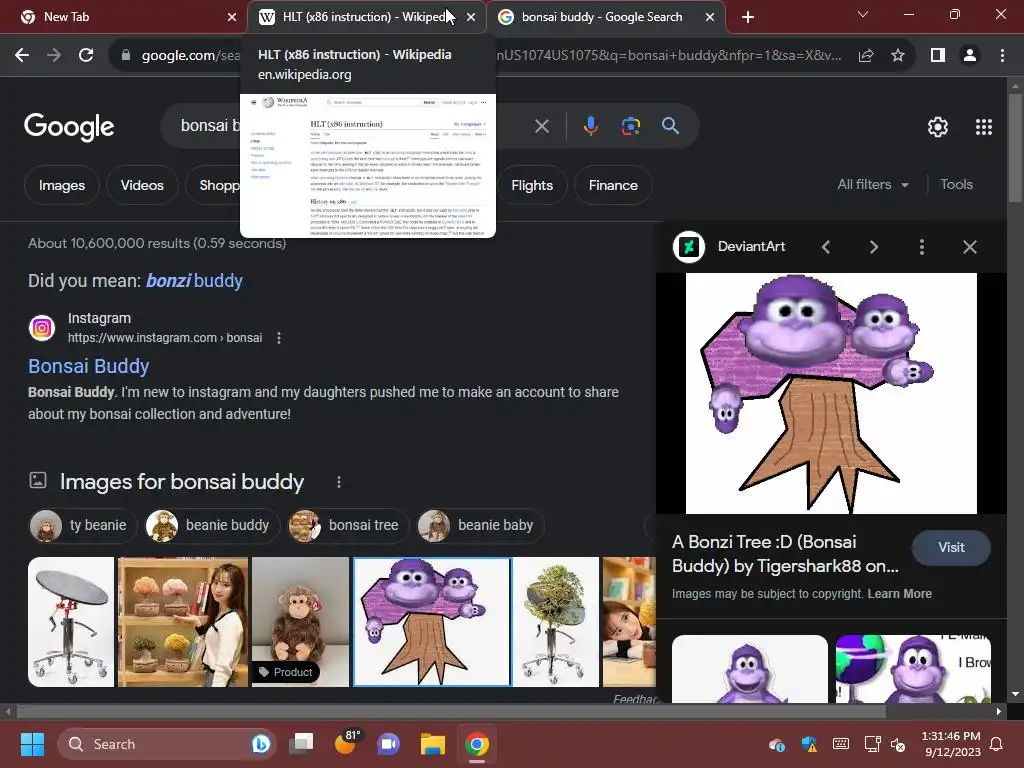Screen dimensions: 1024x768
Task: Switch to the New Tab tab
Action: click(x=123, y=17)
